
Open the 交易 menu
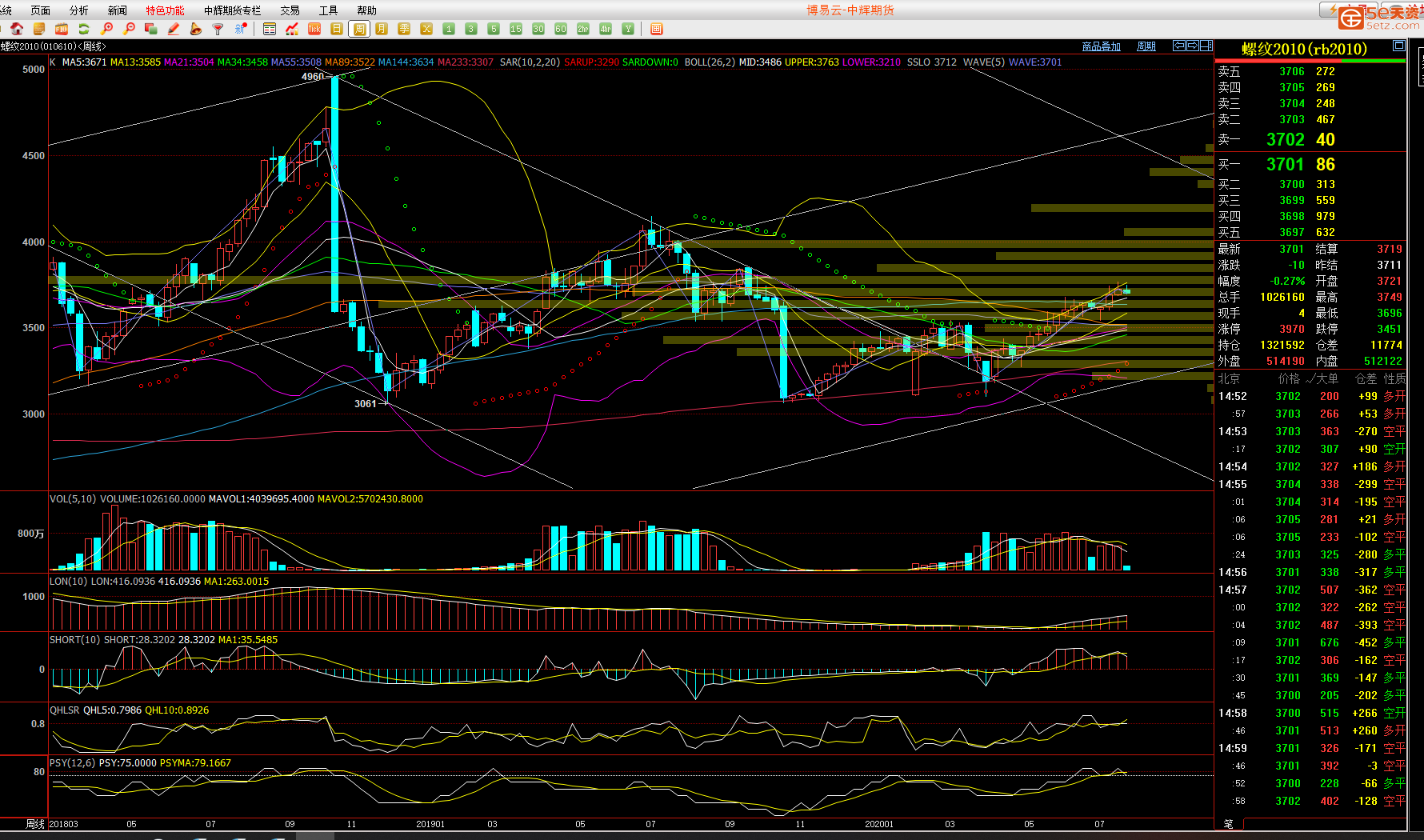tap(290, 10)
